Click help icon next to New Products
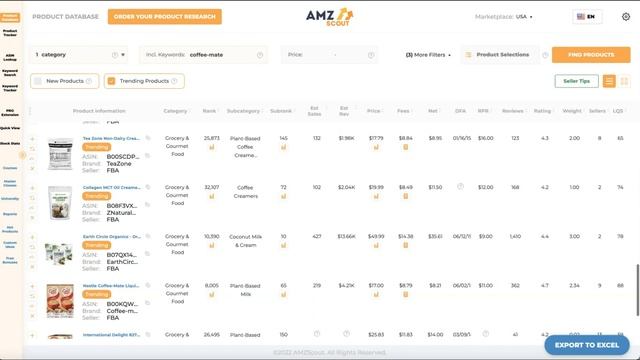 tap(89, 81)
